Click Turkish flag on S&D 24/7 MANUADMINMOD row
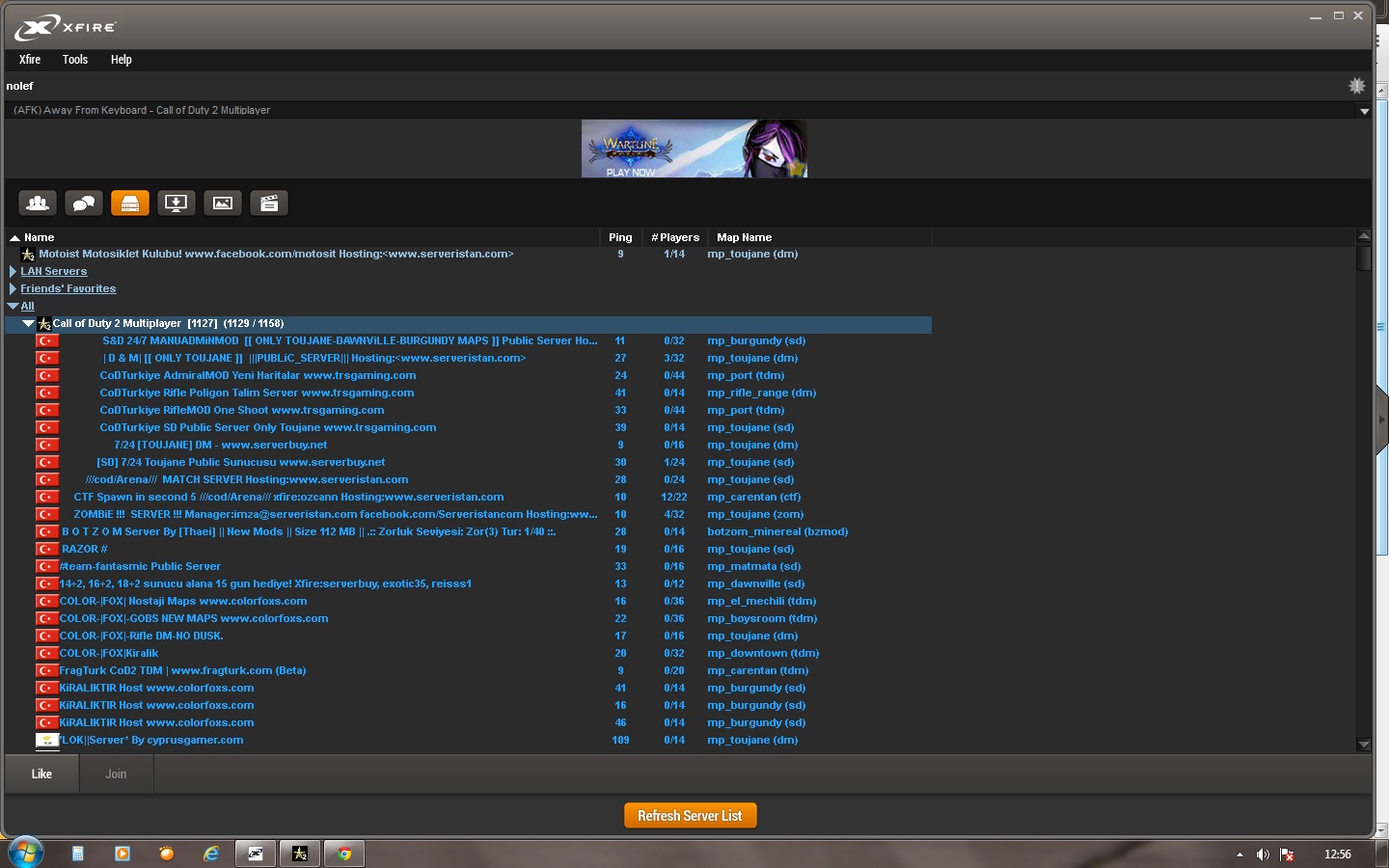This screenshot has height=868, width=1389. point(47,341)
